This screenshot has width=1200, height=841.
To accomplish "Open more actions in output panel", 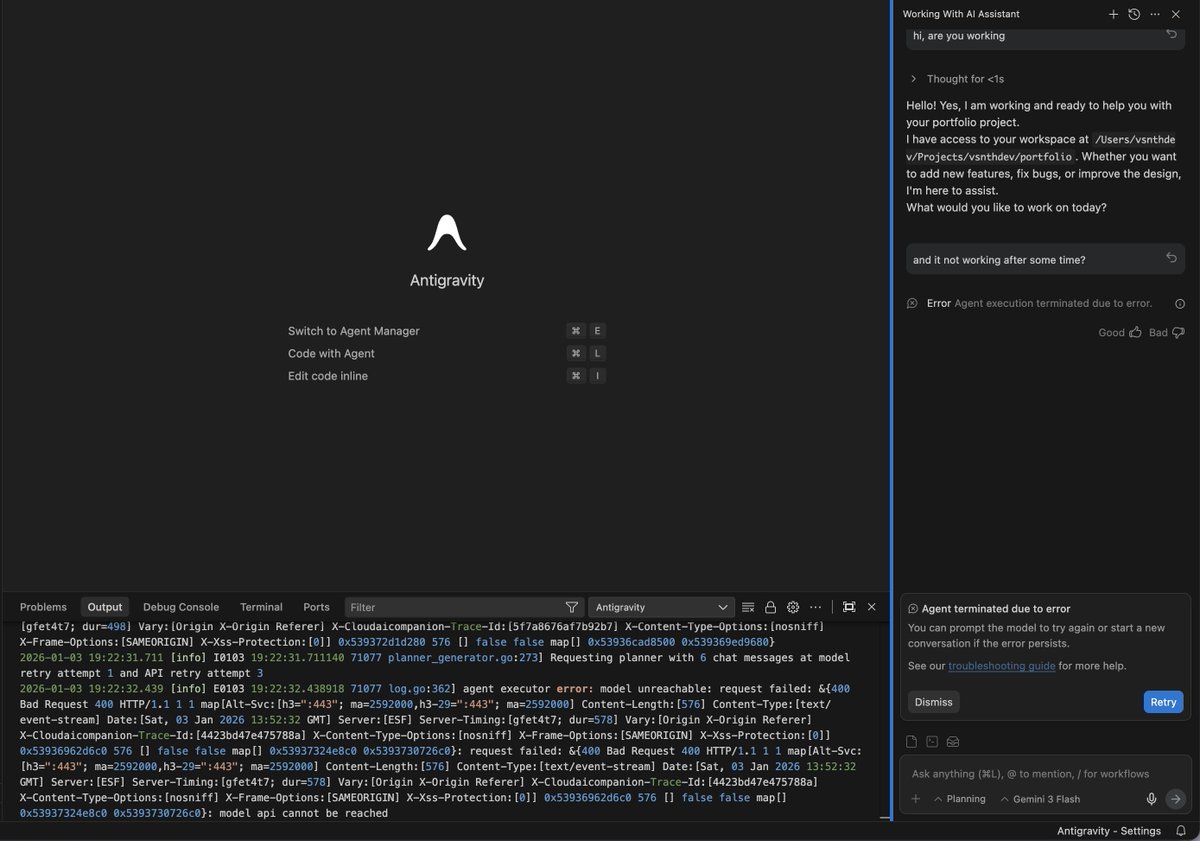I will 816,607.
